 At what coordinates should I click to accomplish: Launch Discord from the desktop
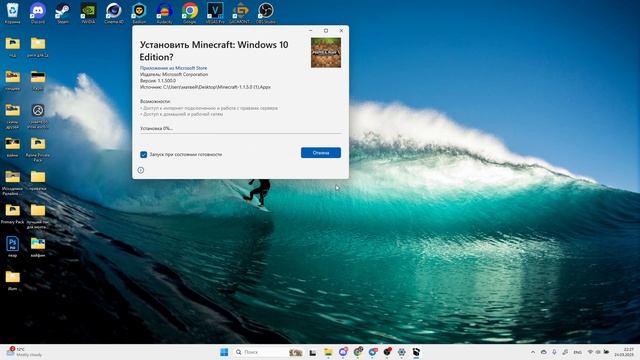coord(38,12)
